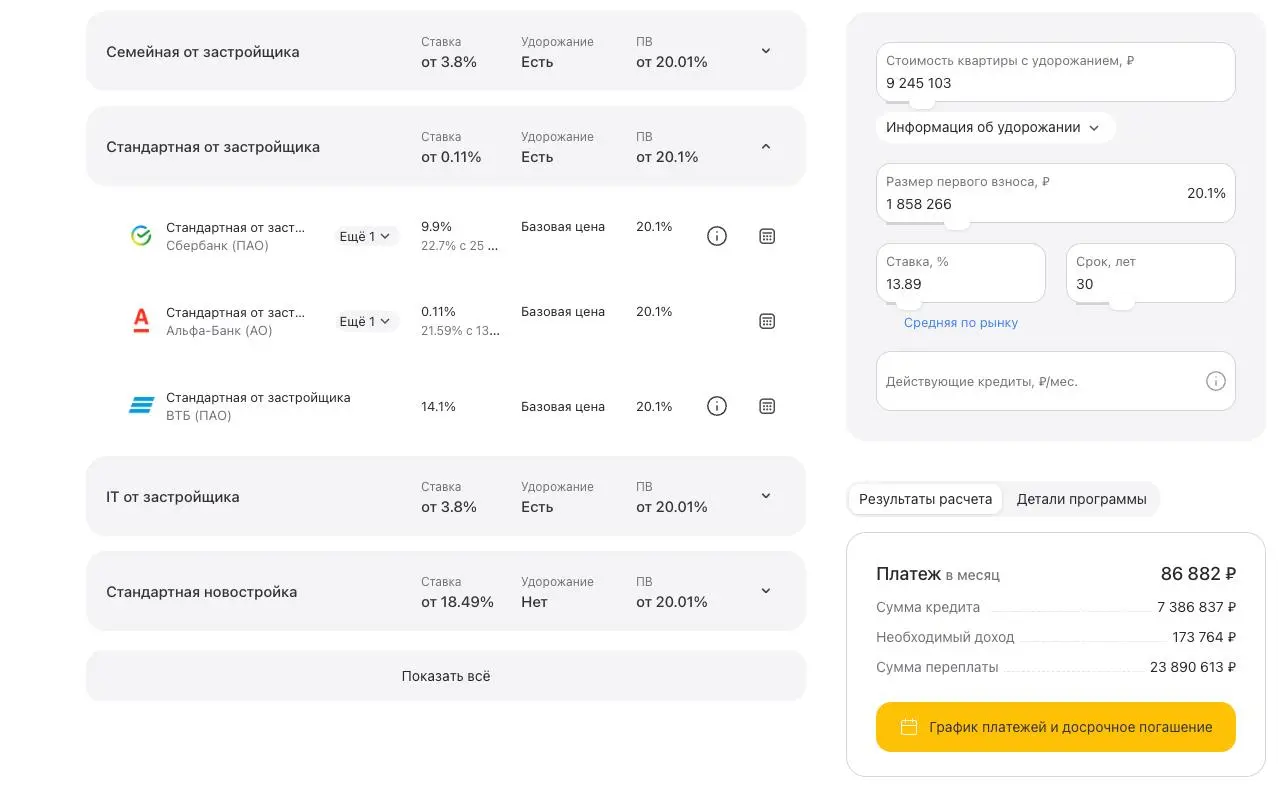
Task: Expand Стандартная новостройка program
Action: 766,591
